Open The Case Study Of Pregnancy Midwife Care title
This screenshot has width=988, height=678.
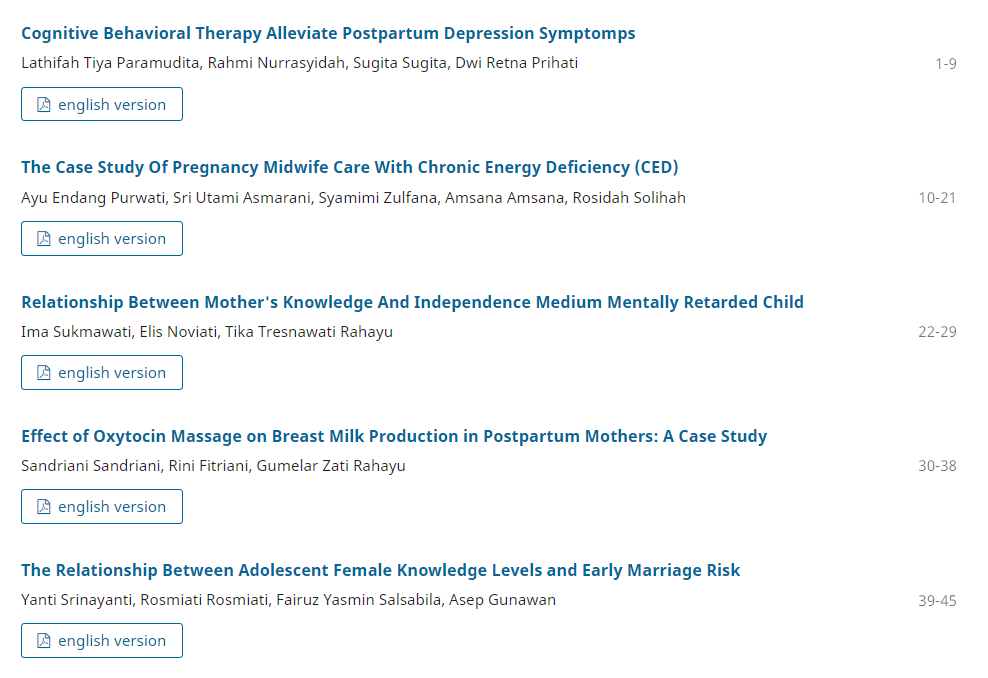coord(350,167)
